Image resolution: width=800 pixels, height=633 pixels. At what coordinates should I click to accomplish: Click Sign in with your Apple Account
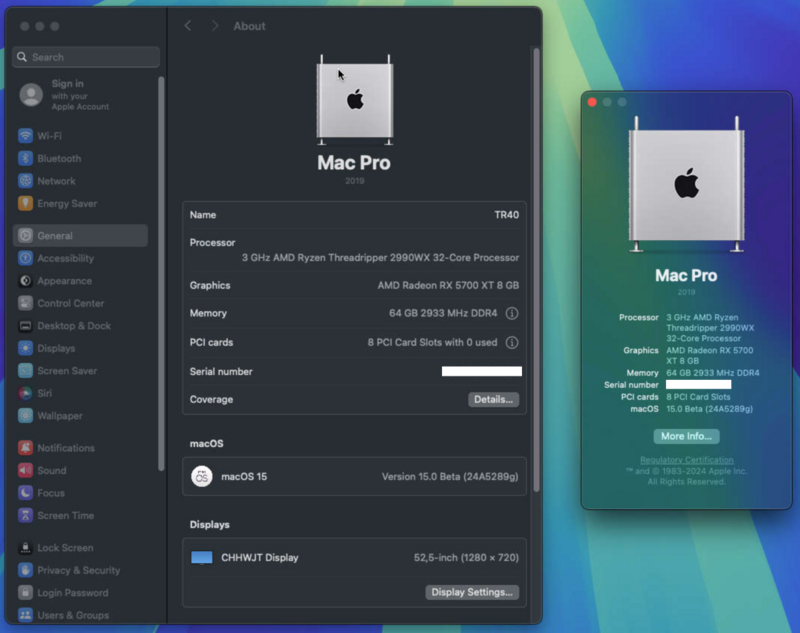(x=80, y=95)
